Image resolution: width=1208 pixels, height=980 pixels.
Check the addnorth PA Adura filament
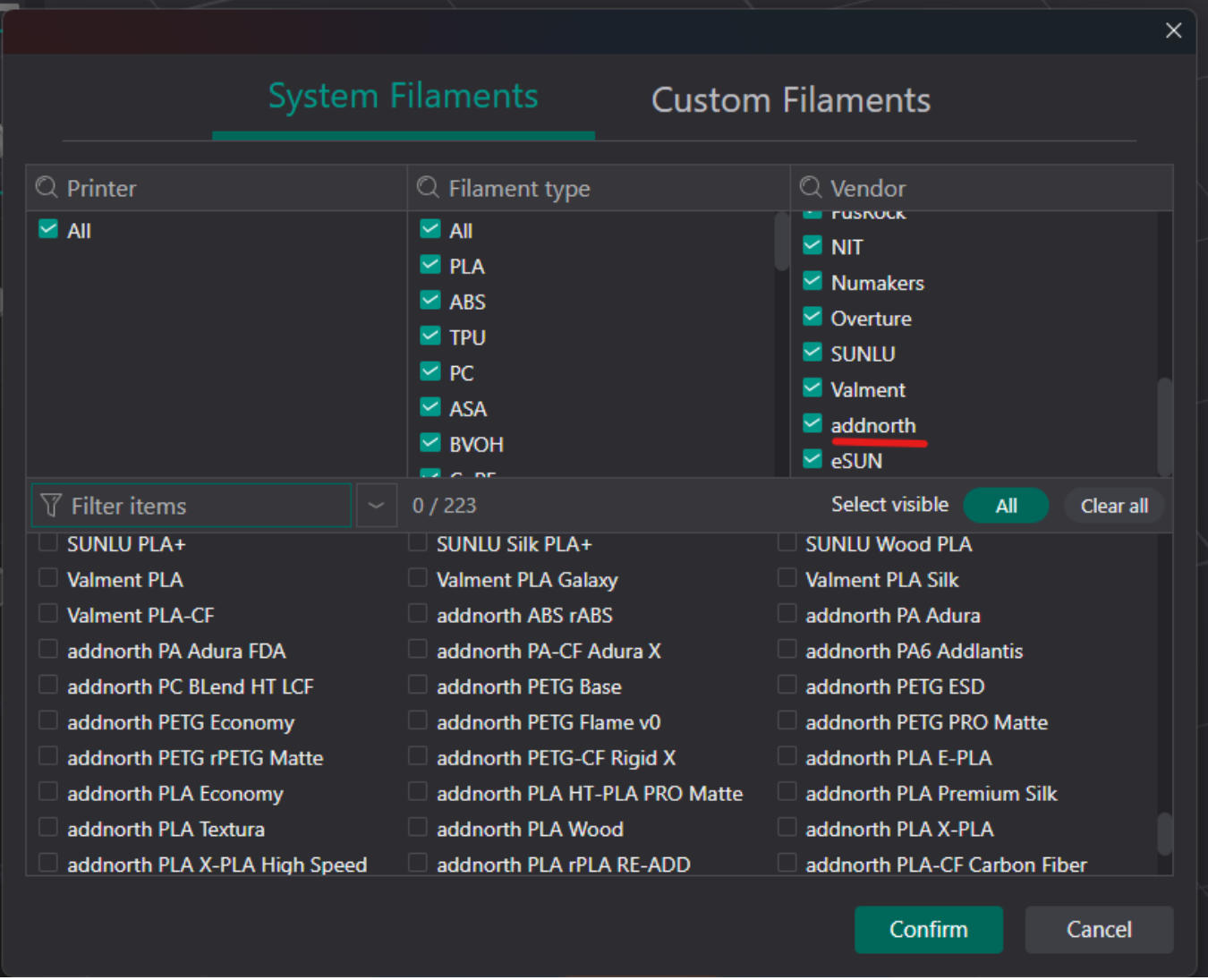(787, 614)
